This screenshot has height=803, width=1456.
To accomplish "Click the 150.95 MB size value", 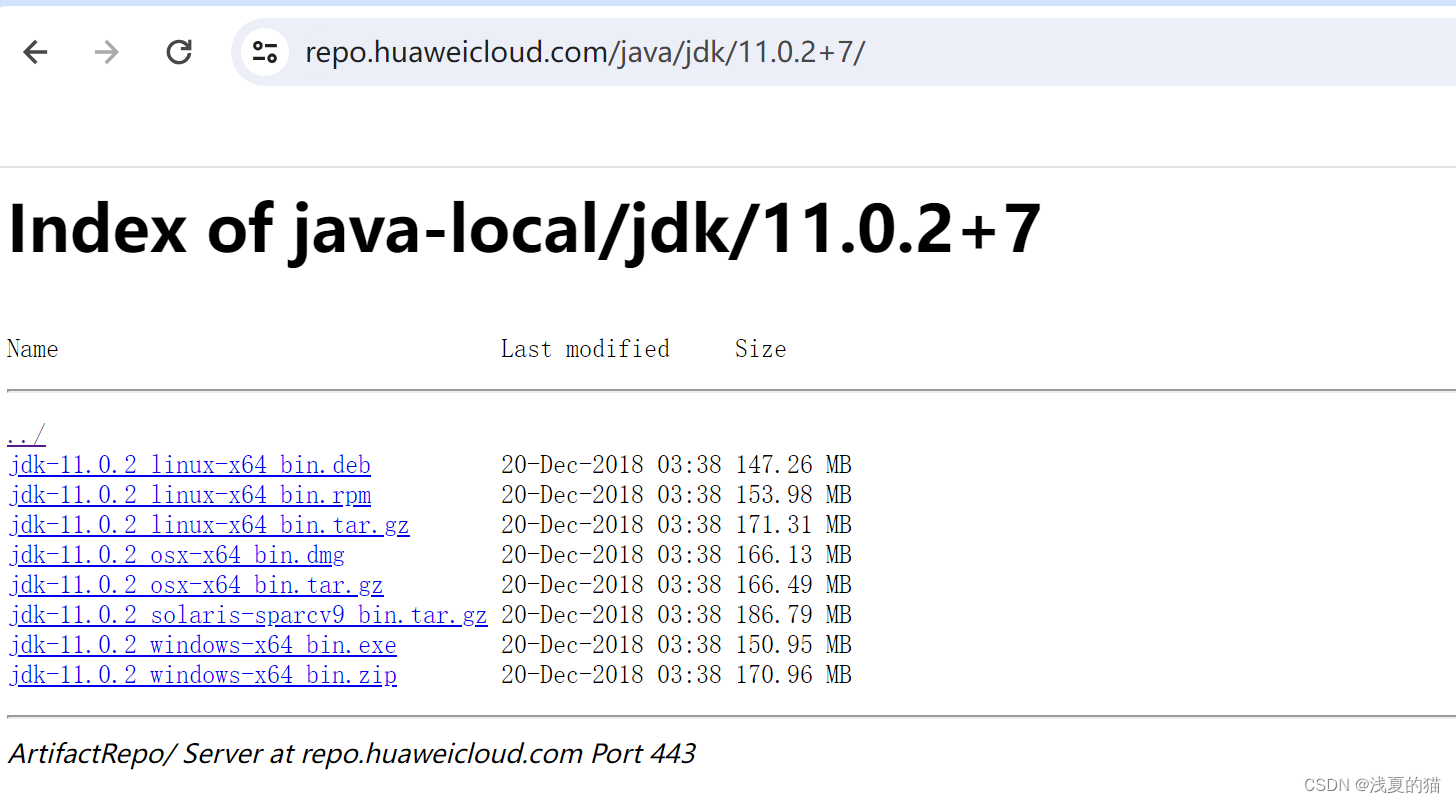I will (794, 645).
